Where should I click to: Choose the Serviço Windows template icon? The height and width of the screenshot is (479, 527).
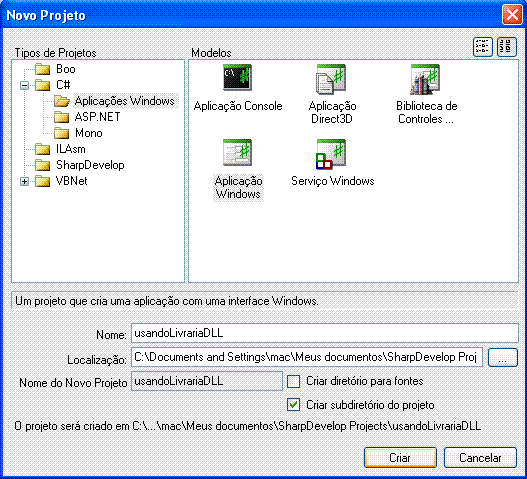(331, 154)
